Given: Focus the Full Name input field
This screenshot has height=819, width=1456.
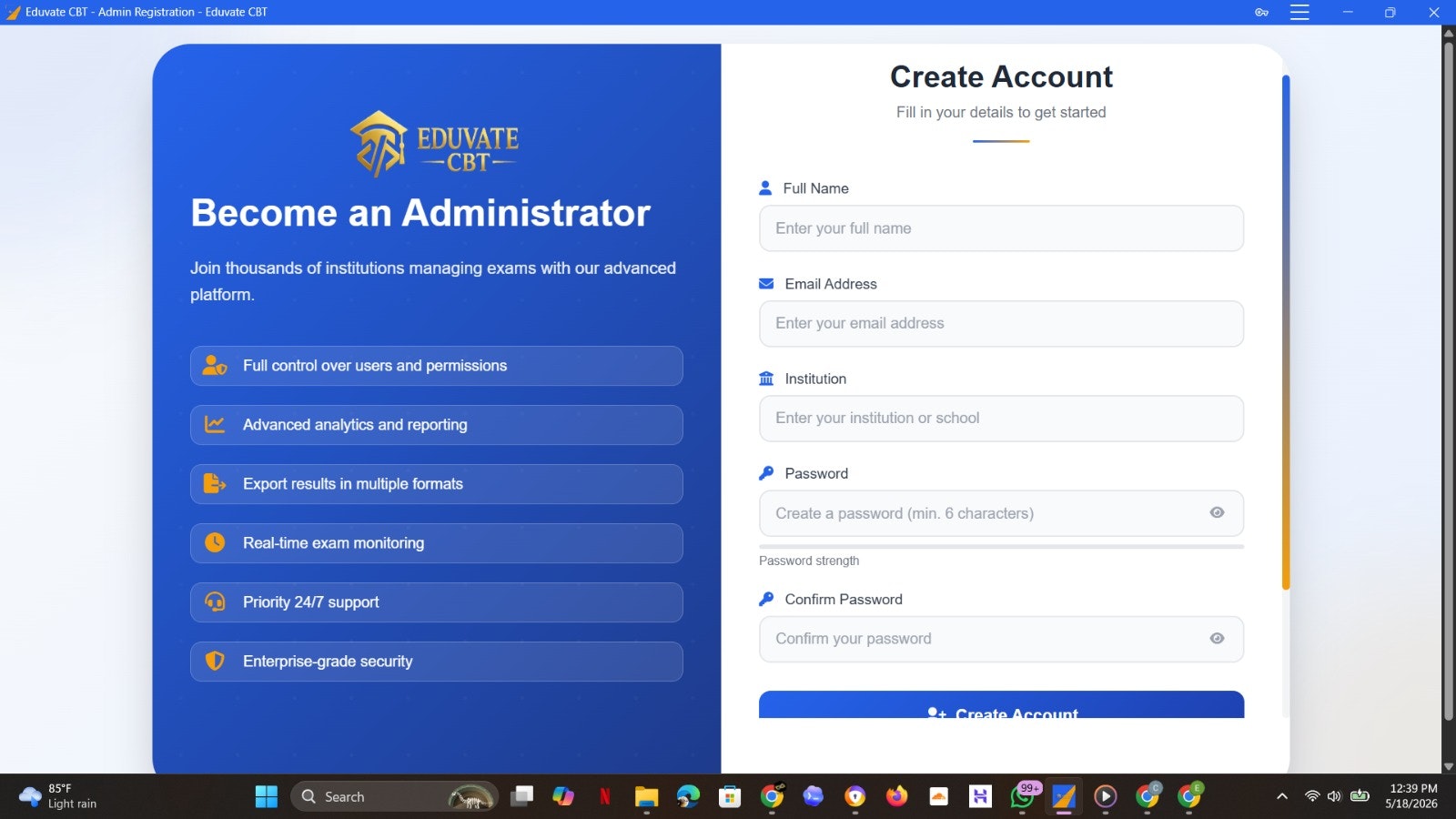Looking at the screenshot, I should coord(1001,228).
